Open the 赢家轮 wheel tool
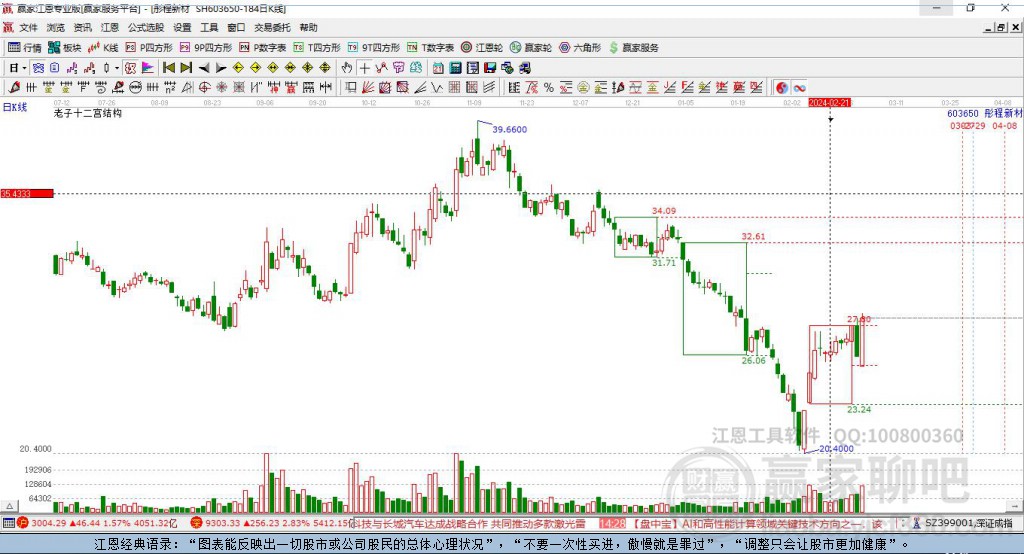 530,48
